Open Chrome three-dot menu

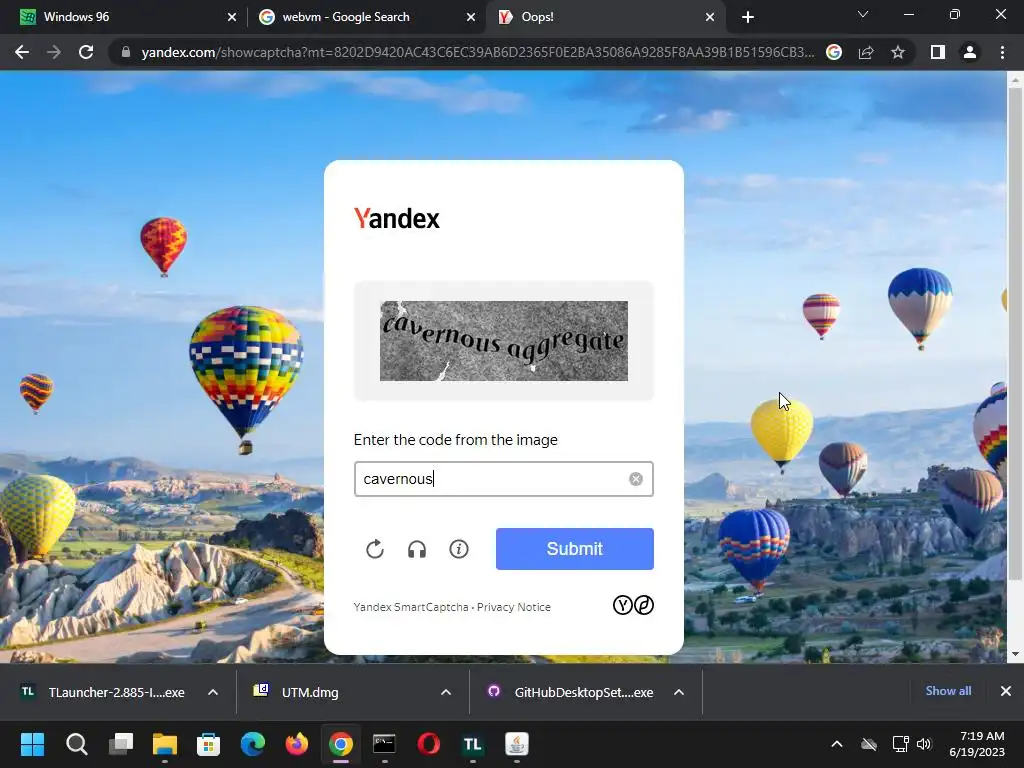1002,52
